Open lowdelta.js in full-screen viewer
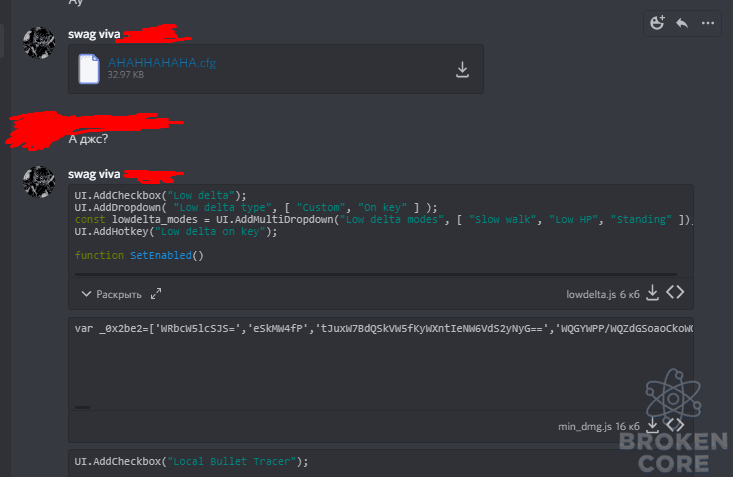 point(156,294)
